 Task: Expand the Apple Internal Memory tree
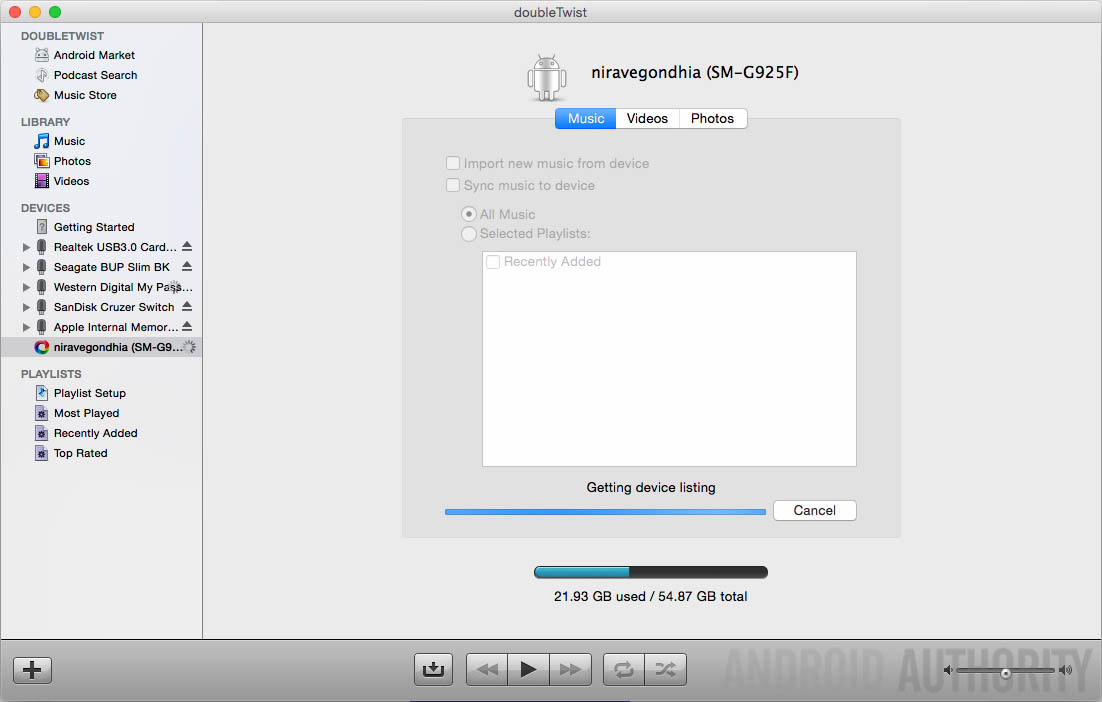coord(26,327)
